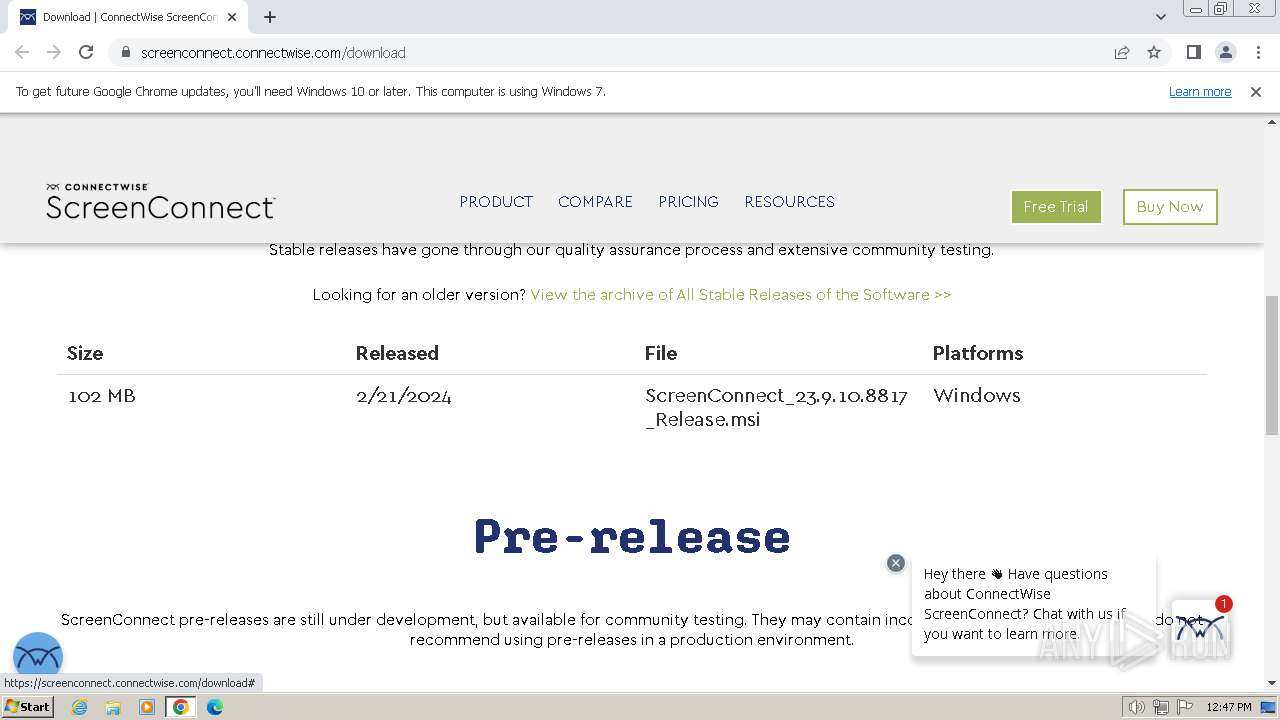Open the archive of All Stable Releases link
Image resolution: width=1280 pixels, height=720 pixels.
740,295
